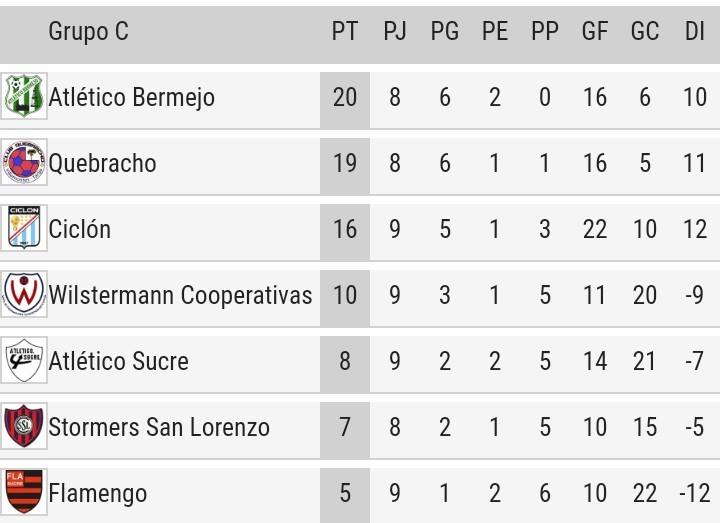The image size is (720, 523).
Task: Click the Flamengo team name
Action: 98,494
